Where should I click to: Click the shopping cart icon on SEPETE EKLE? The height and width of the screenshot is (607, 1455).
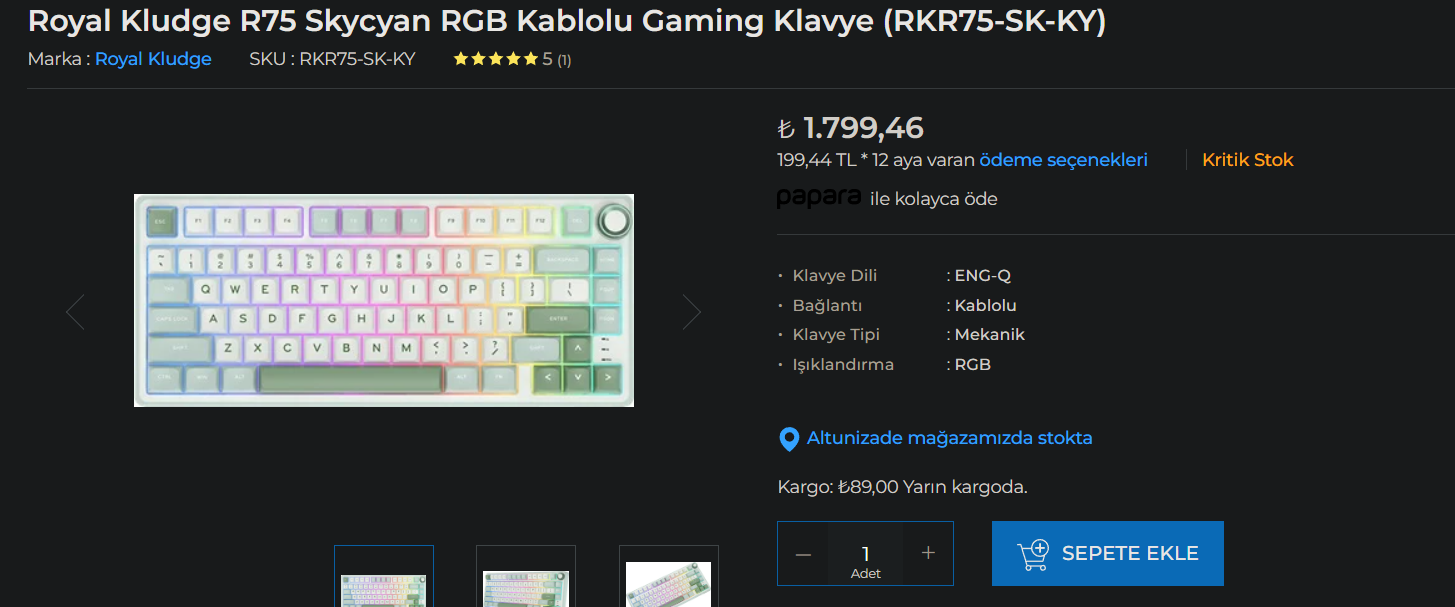point(1033,554)
